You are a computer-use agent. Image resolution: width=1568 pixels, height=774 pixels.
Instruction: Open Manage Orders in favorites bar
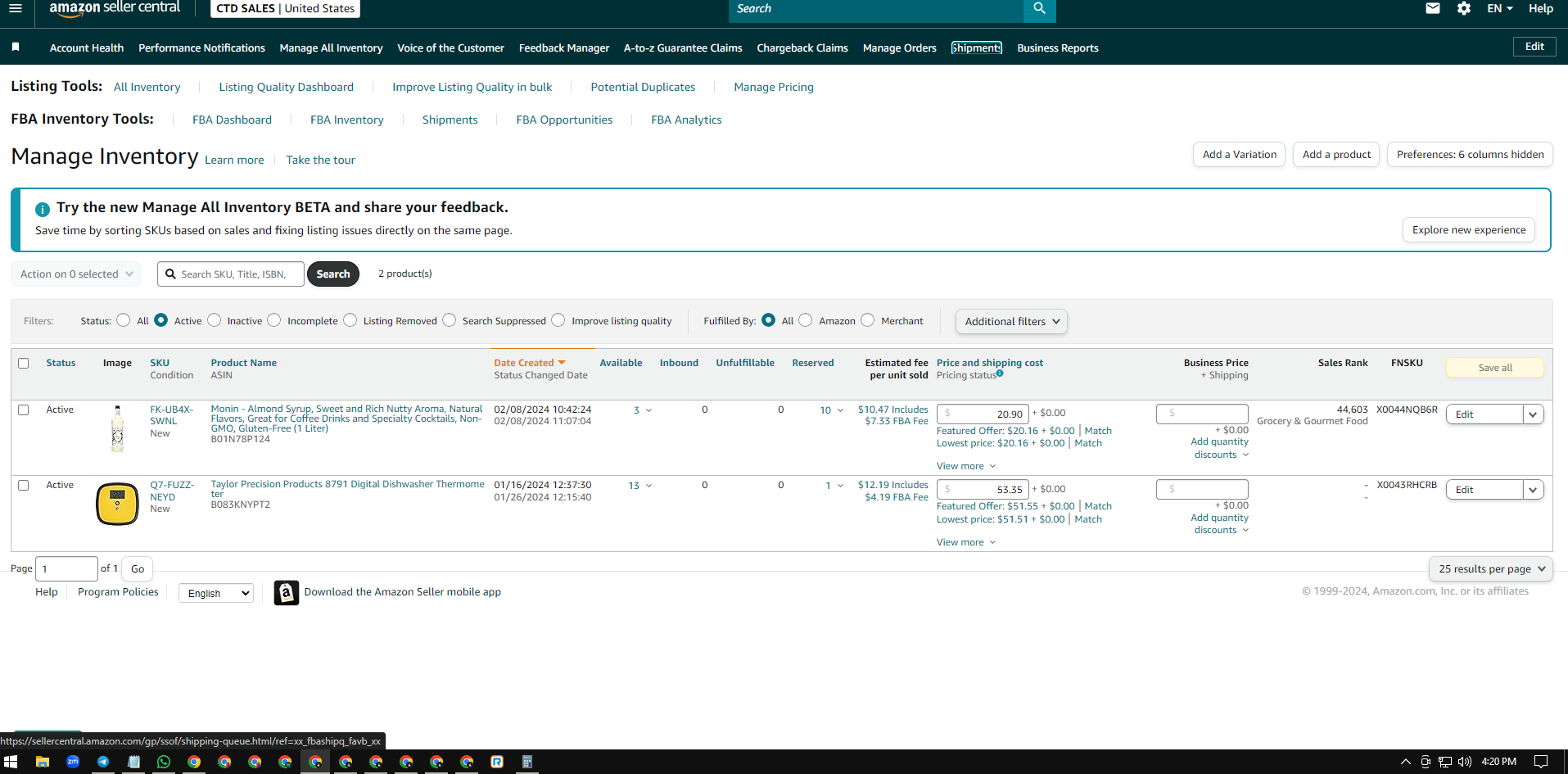click(899, 48)
